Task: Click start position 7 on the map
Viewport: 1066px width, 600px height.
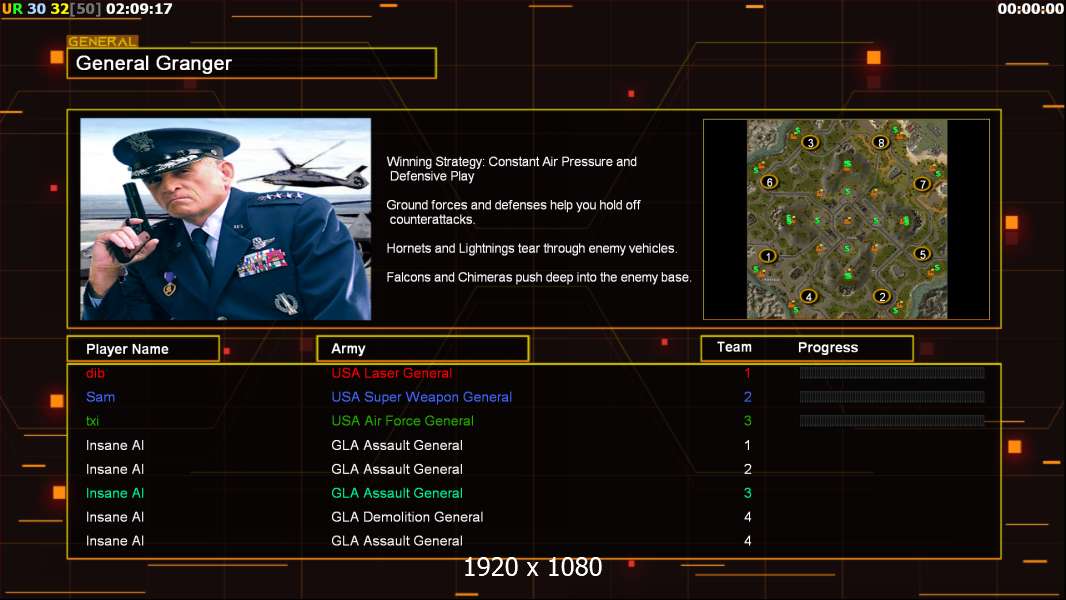Action: [922, 184]
